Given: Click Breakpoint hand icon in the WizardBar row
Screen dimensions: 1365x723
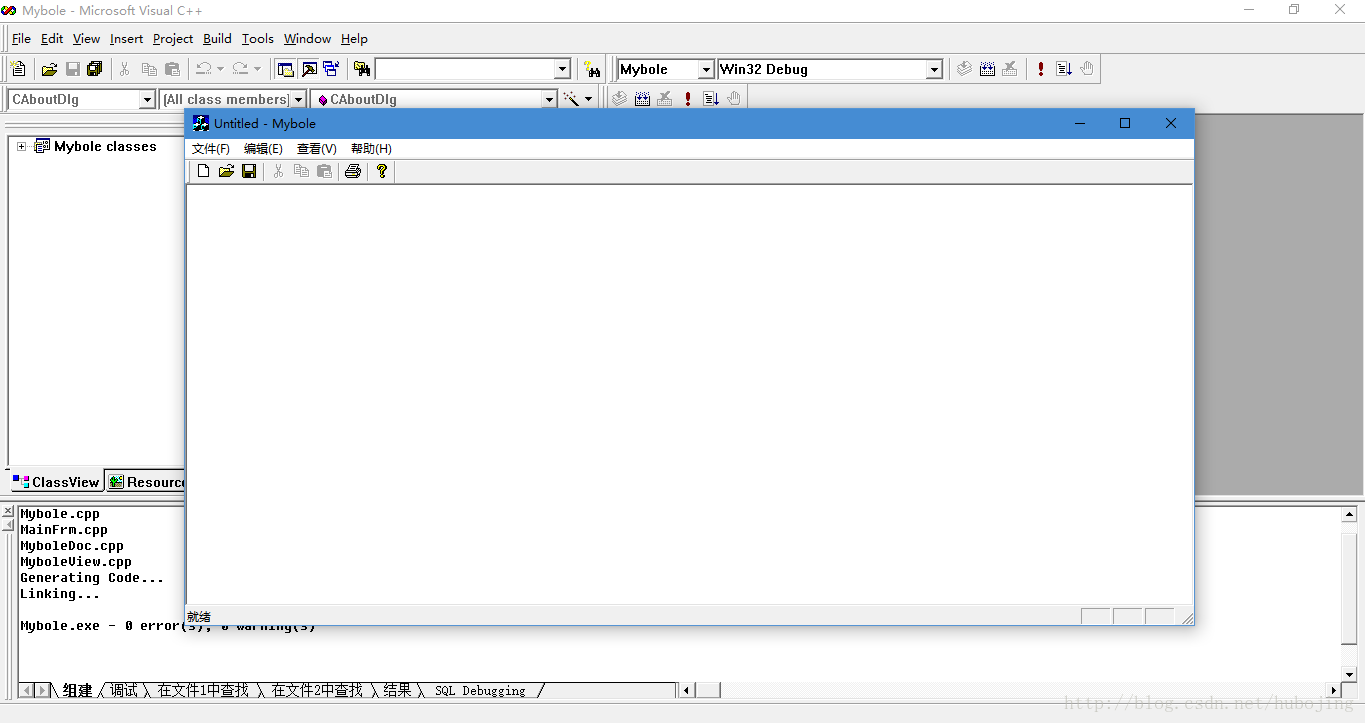Looking at the screenshot, I should point(734,99).
